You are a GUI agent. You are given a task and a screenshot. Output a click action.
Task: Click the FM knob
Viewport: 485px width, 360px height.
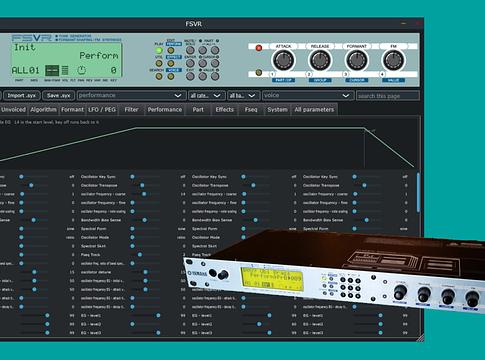(x=393, y=61)
